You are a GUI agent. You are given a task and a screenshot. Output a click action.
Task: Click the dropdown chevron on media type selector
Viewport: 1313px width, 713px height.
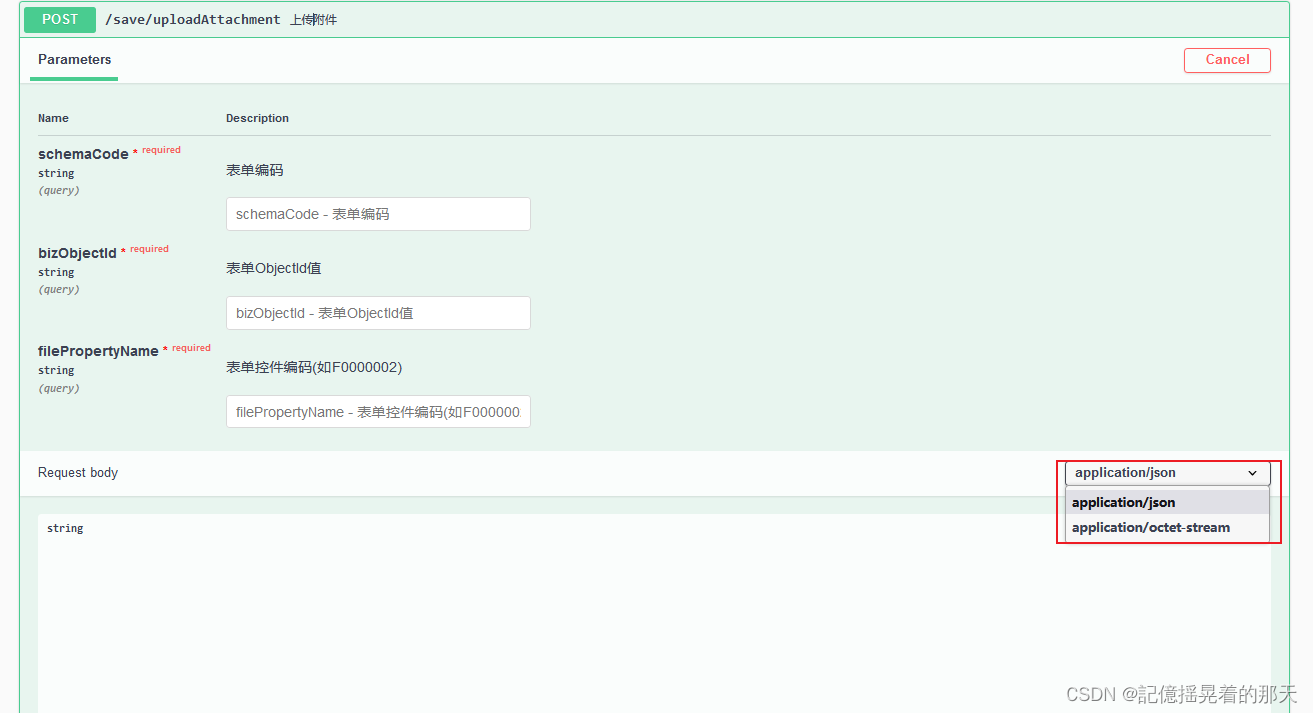(x=1253, y=472)
